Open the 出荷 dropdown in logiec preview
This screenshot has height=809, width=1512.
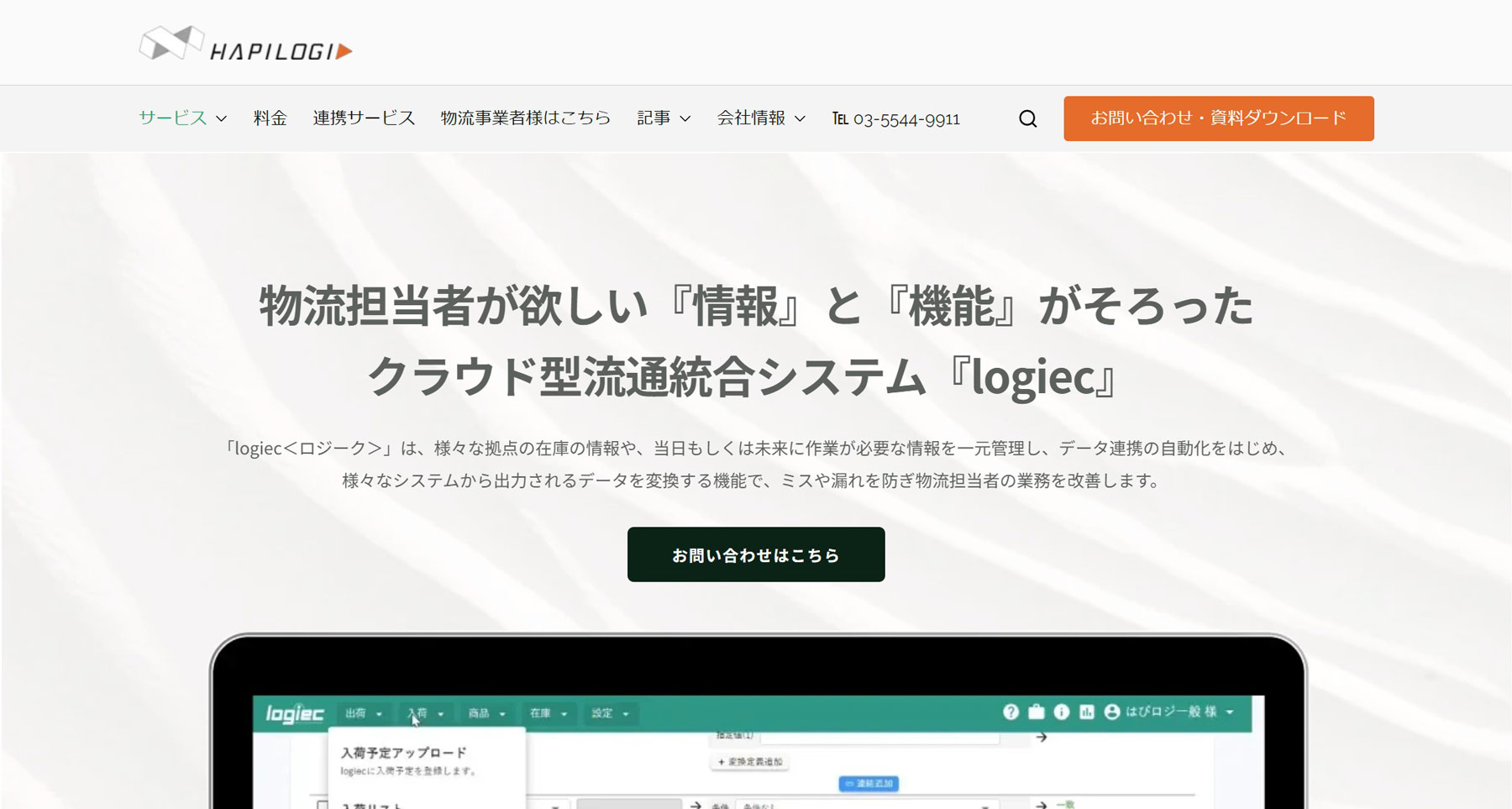click(x=364, y=713)
